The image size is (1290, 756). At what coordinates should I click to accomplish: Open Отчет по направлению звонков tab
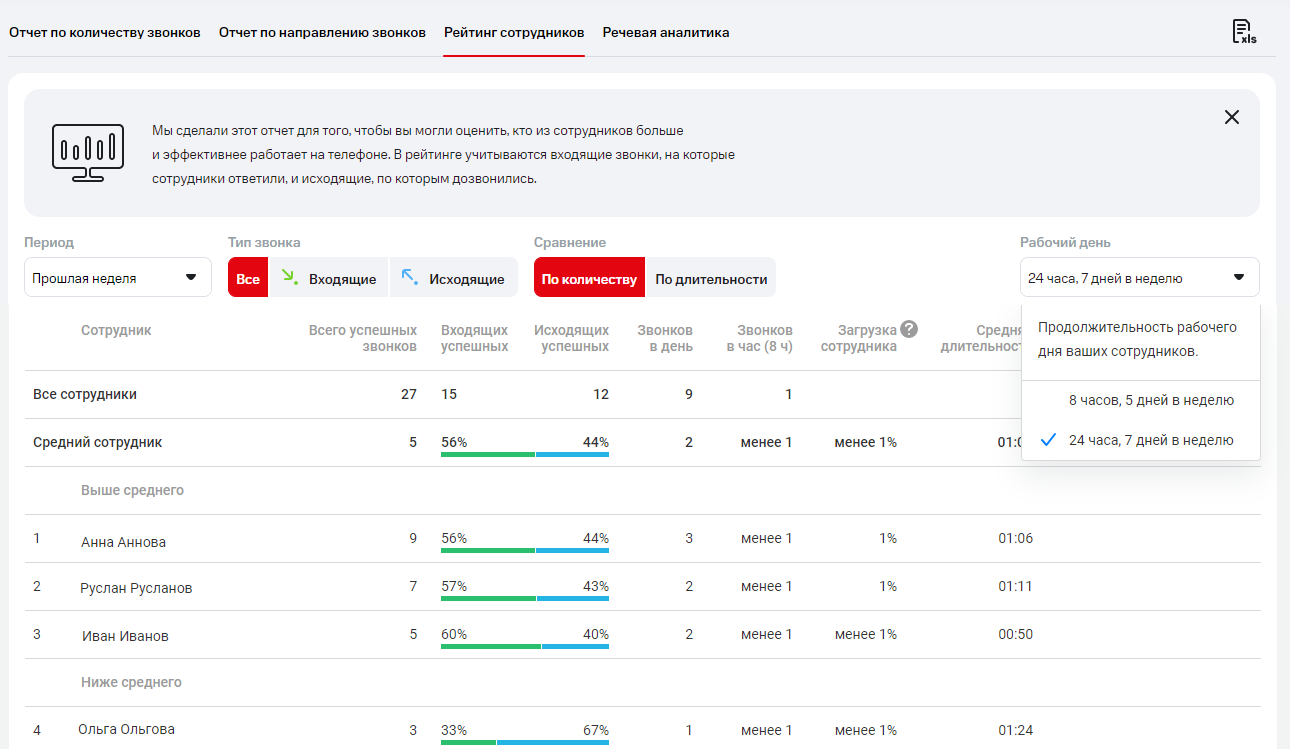click(x=322, y=32)
